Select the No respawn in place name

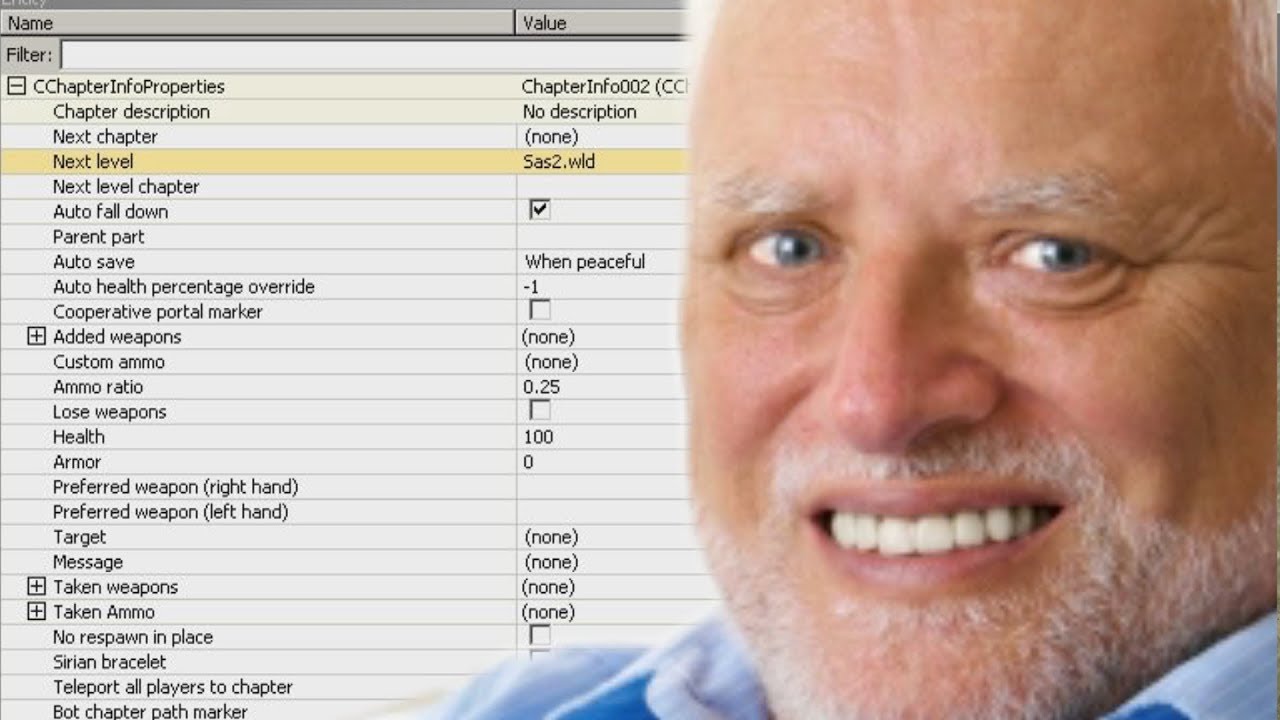pos(133,637)
